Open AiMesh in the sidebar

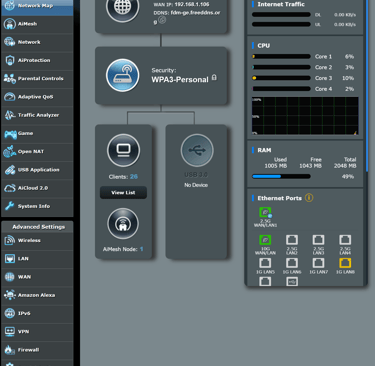[x=37, y=24]
